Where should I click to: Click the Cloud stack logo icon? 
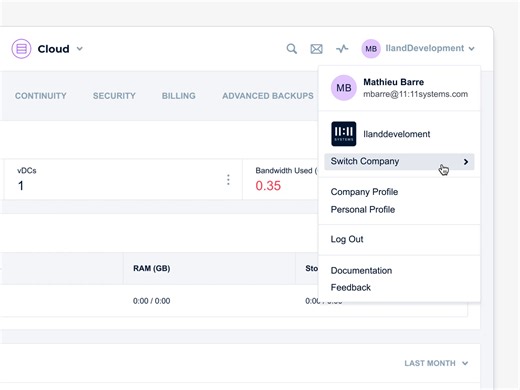pyautogui.click(x=21, y=49)
